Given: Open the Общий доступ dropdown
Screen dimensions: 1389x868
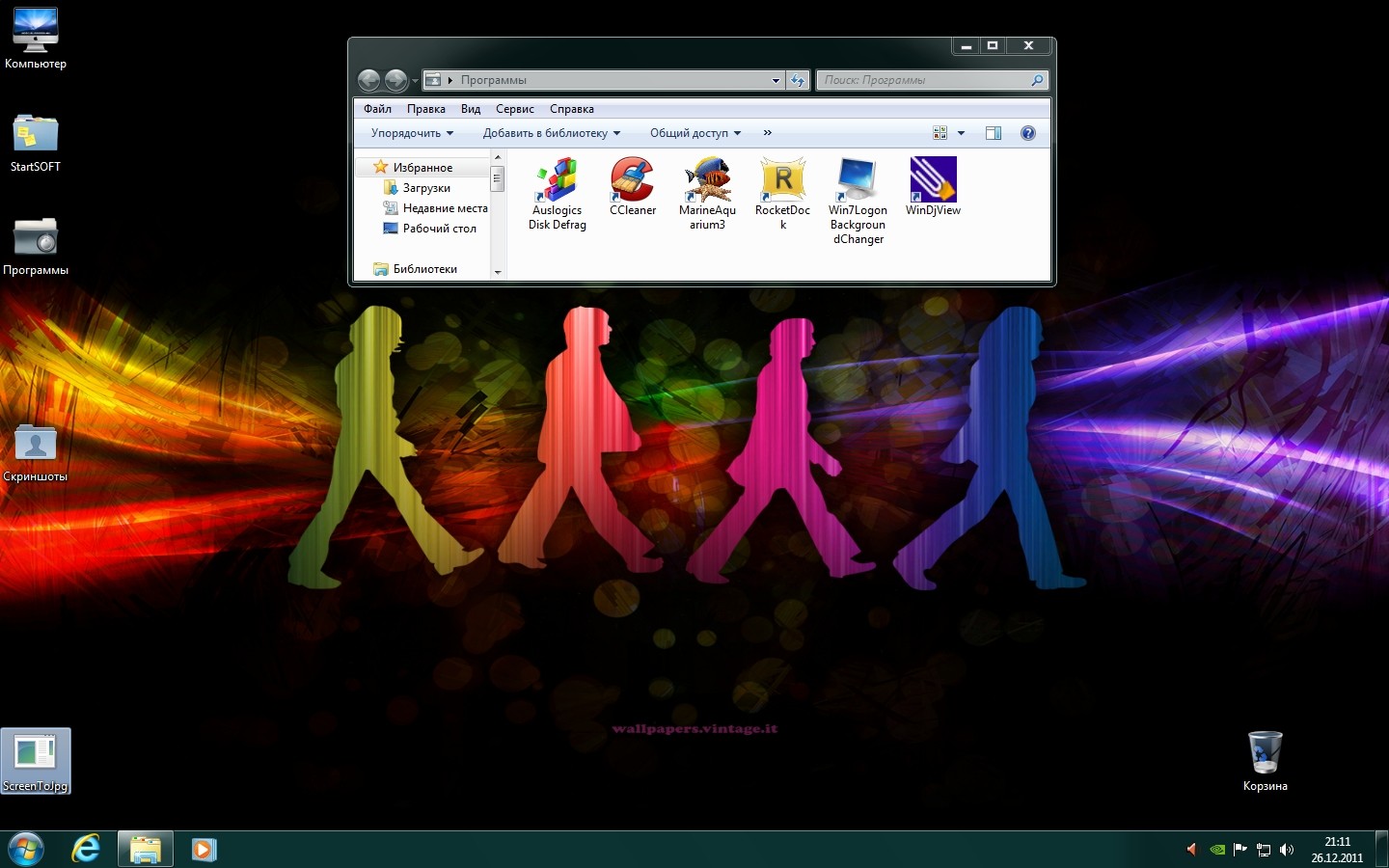Looking at the screenshot, I should [695, 133].
